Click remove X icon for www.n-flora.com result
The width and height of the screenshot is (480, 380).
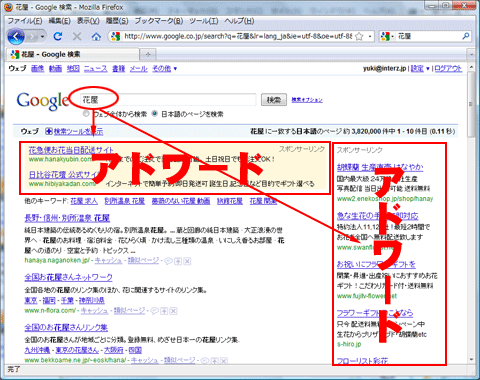coord(173,311)
